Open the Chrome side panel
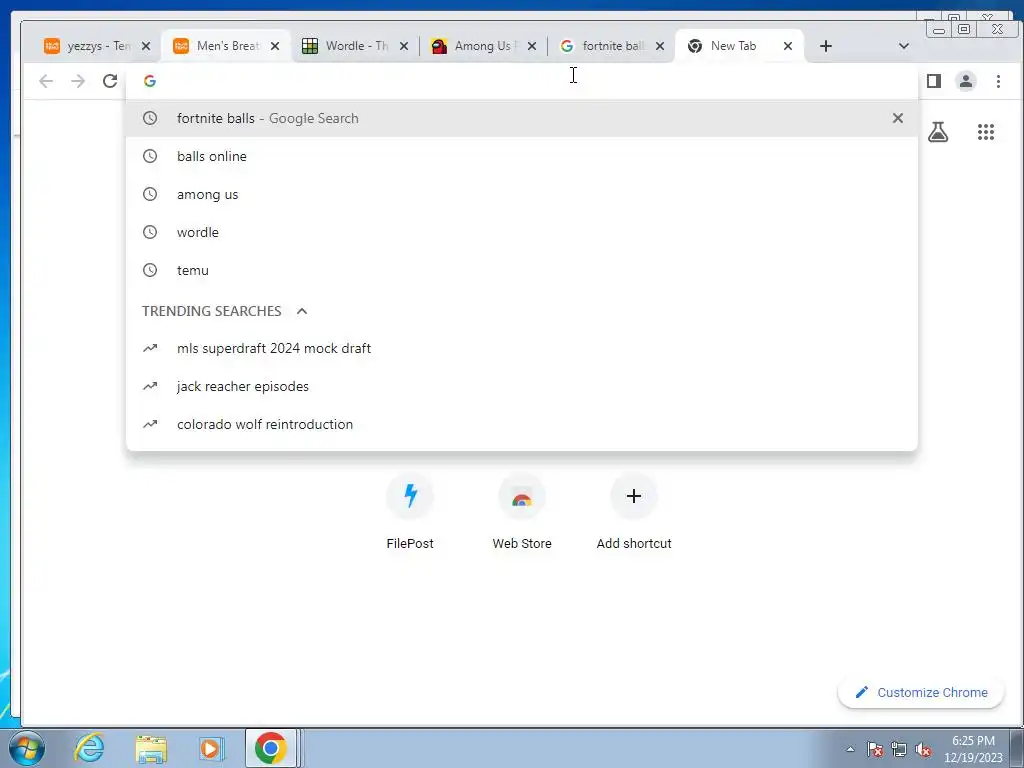The height and width of the screenshot is (768, 1024). (934, 81)
